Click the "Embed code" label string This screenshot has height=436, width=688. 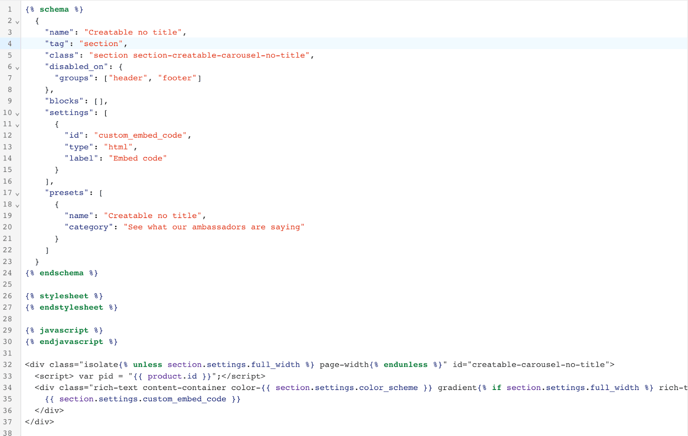(137, 158)
